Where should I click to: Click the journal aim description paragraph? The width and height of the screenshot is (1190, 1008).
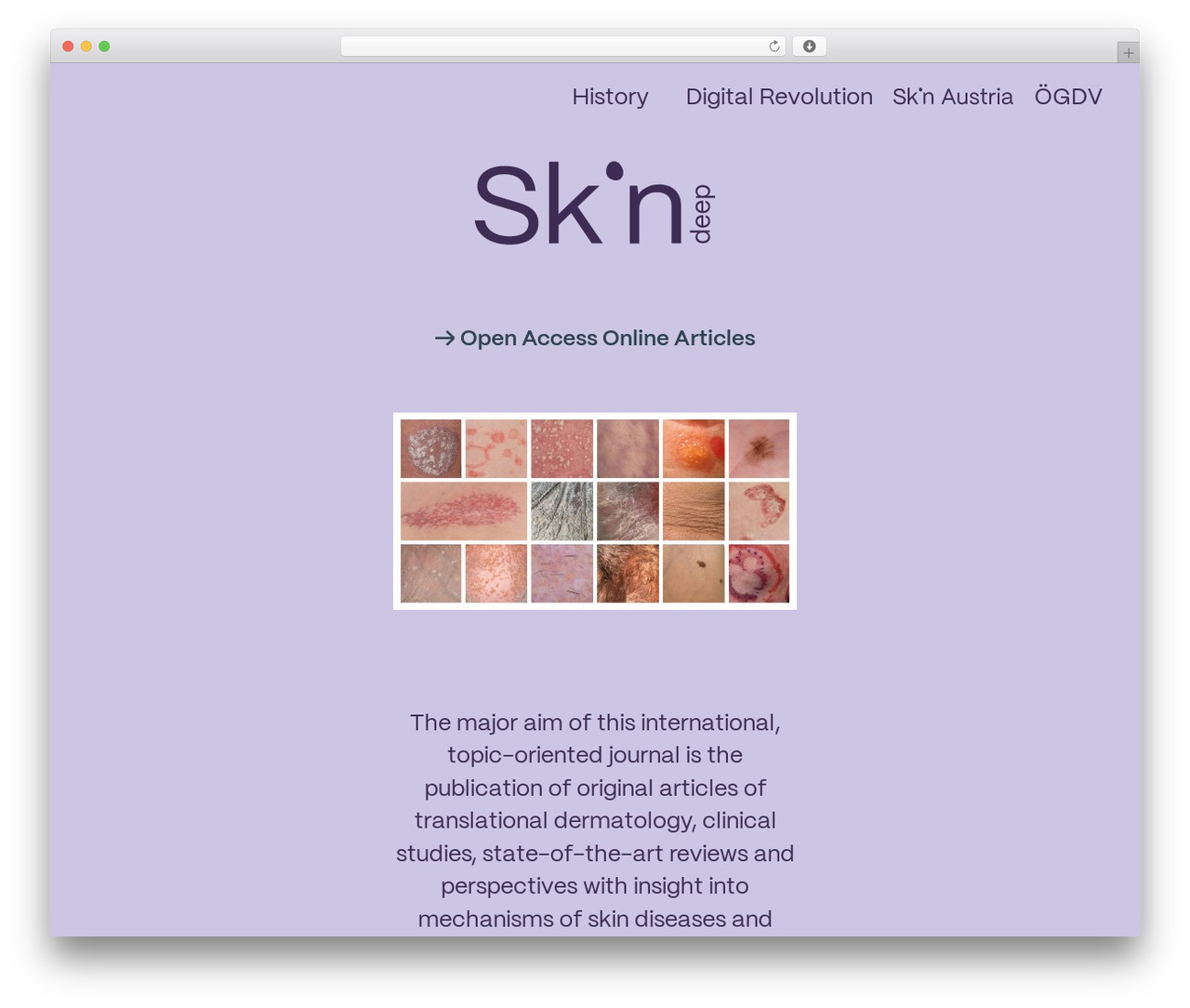pyautogui.click(x=595, y=821)
